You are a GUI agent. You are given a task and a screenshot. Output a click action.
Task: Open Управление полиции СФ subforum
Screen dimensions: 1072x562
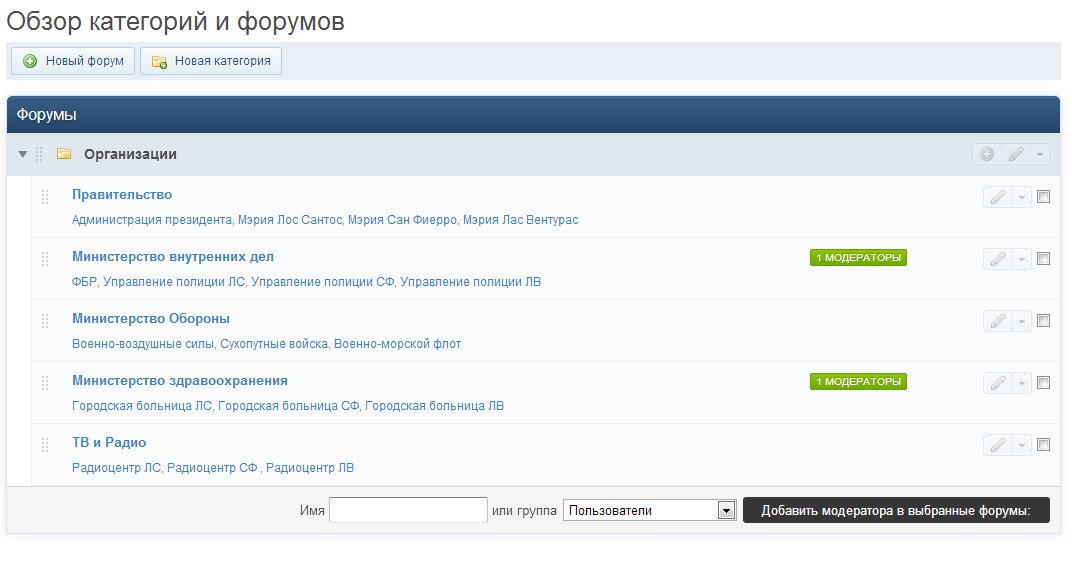(323, 282)
